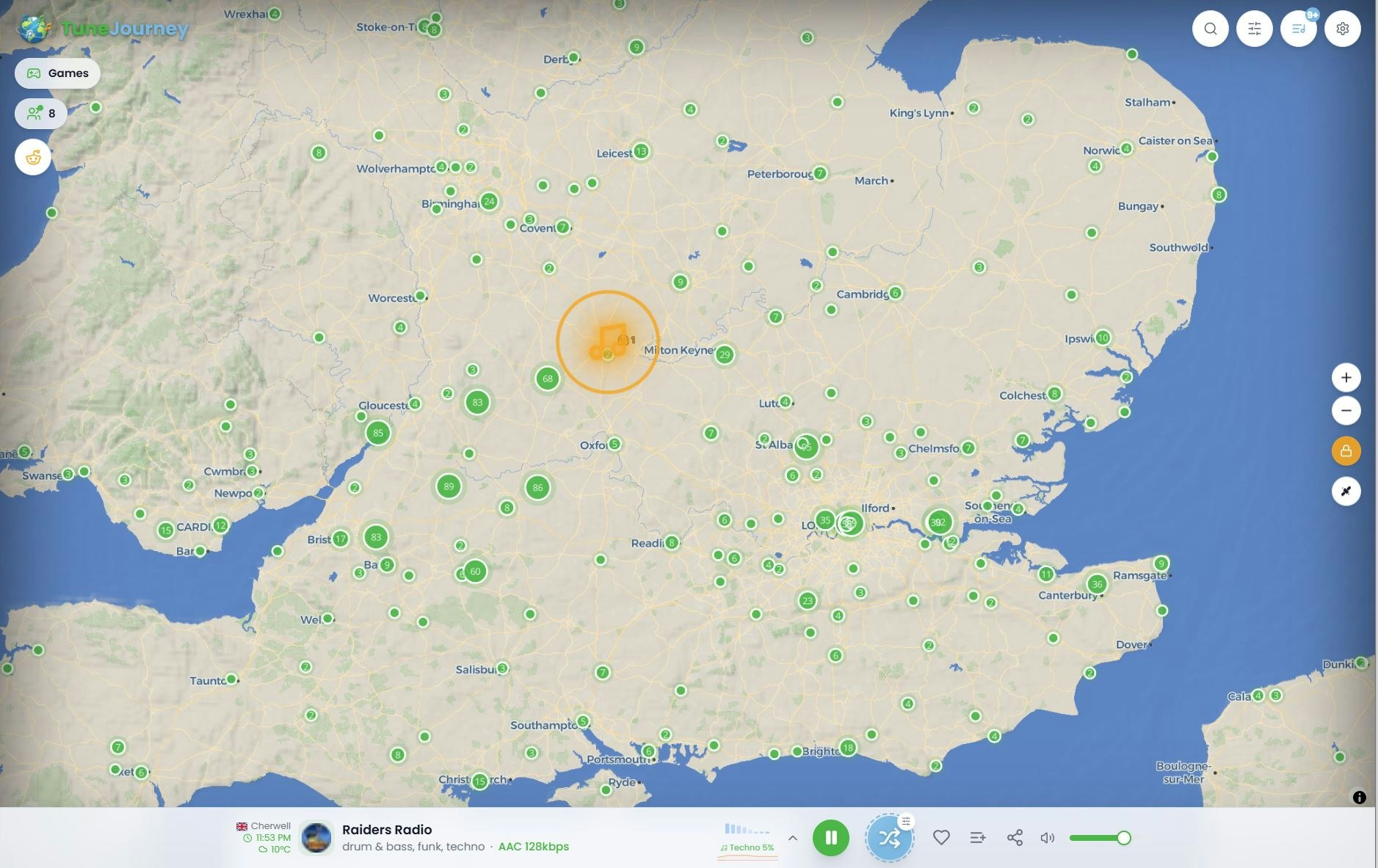Click the Raiders Radio station thumbnail

tap(316, 837)
